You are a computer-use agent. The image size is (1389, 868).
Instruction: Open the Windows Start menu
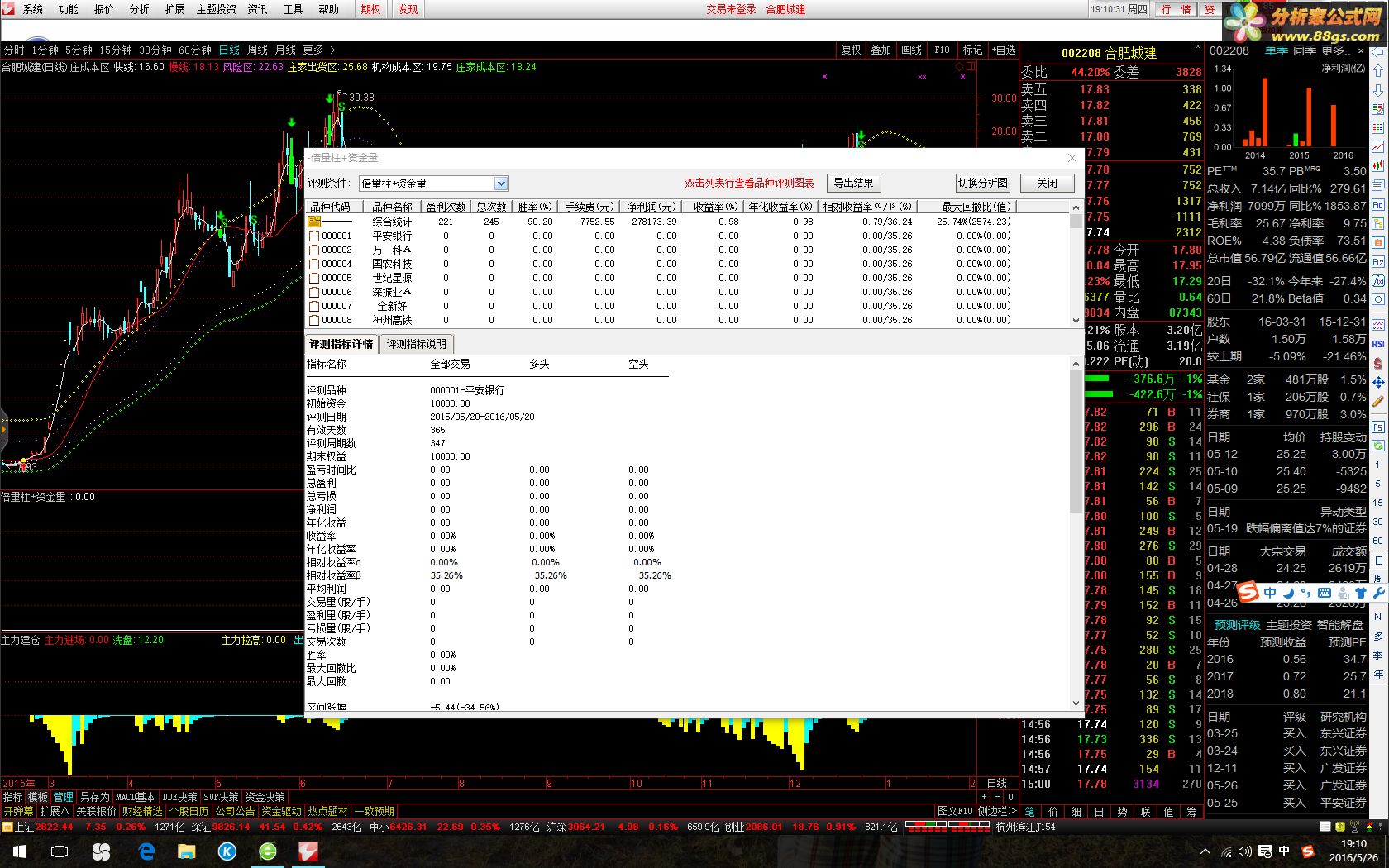click(x=20, y=851)
